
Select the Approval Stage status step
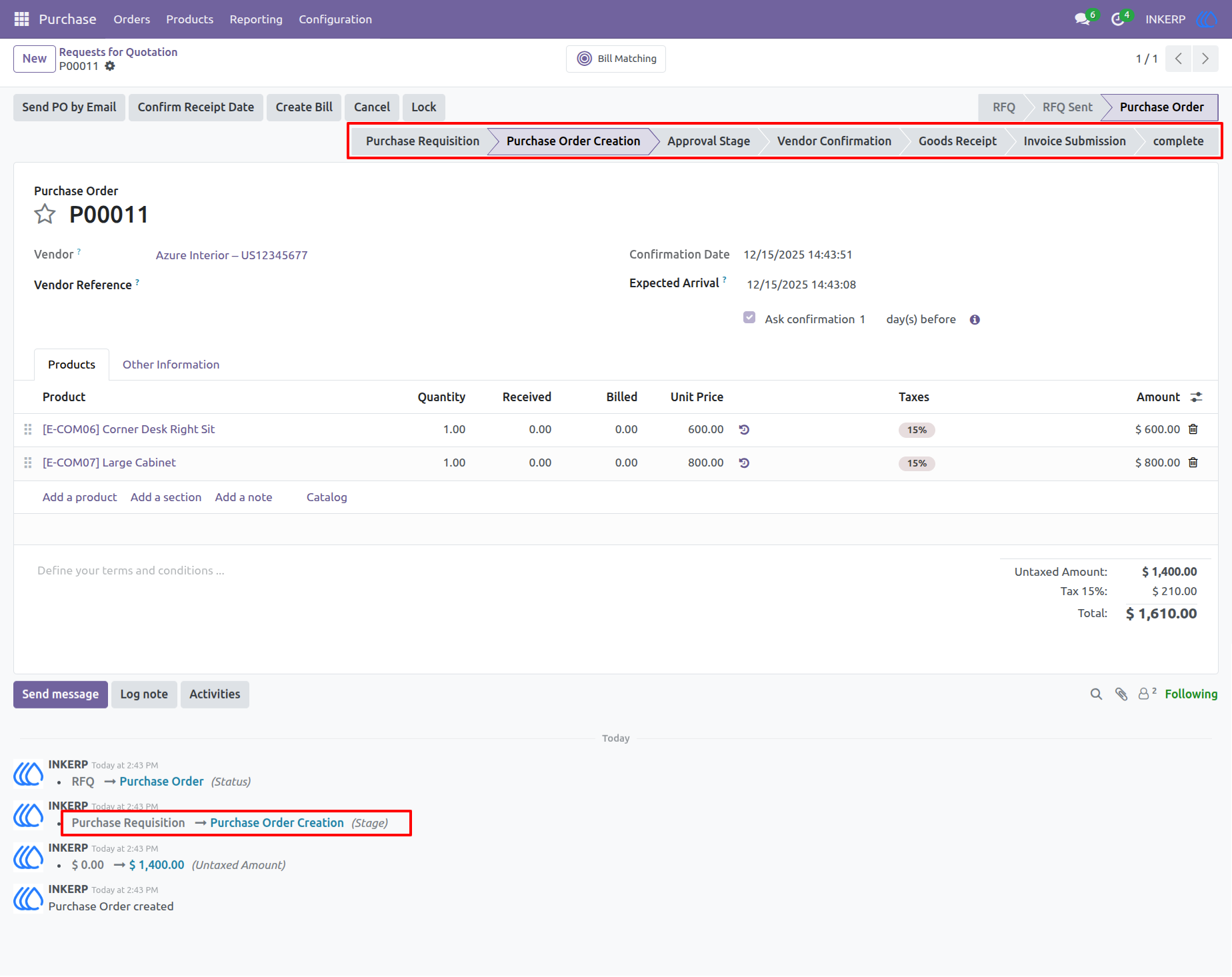(x=709, y=141)
